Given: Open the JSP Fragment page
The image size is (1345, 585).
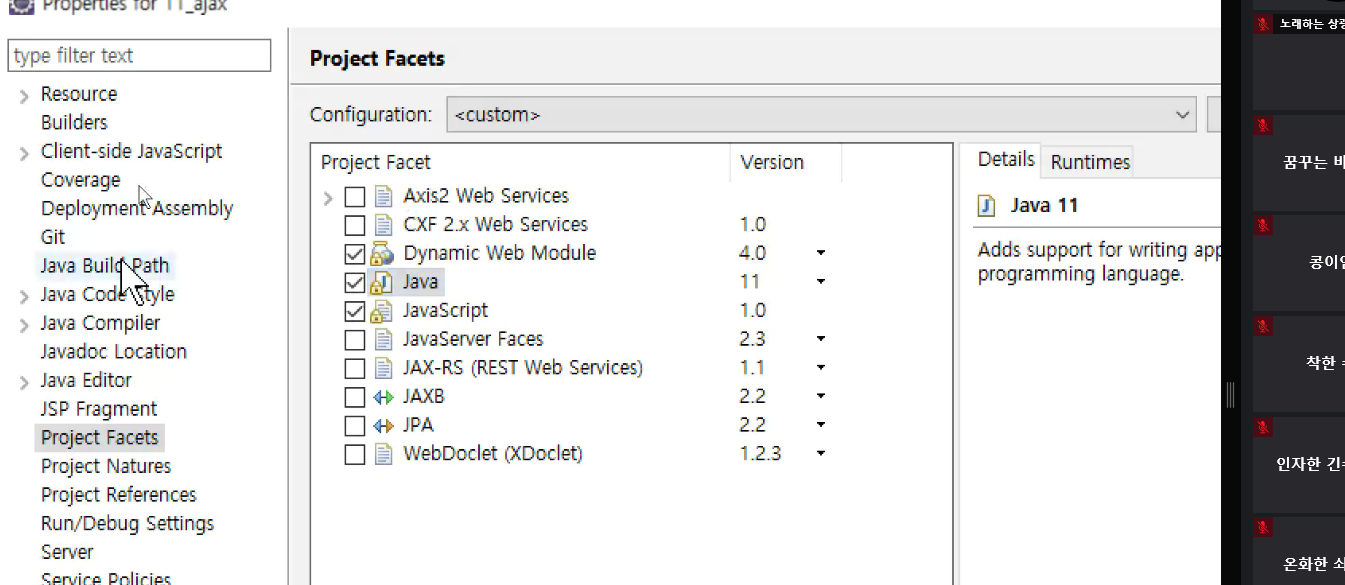Looking at the screenshot, I should click(98, 409).
